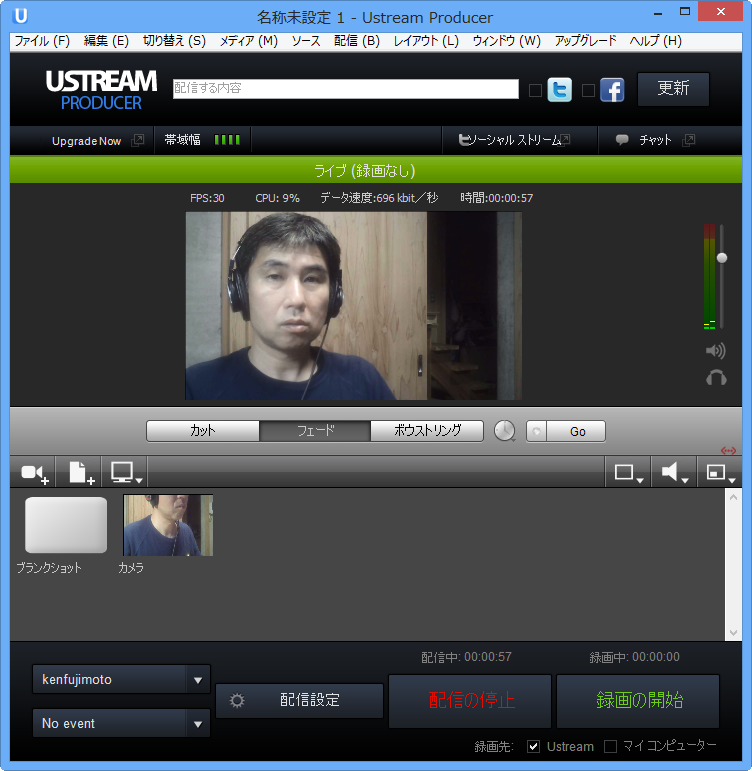
Task: Open the transition speed clock icon
Action: click(505, 431)
